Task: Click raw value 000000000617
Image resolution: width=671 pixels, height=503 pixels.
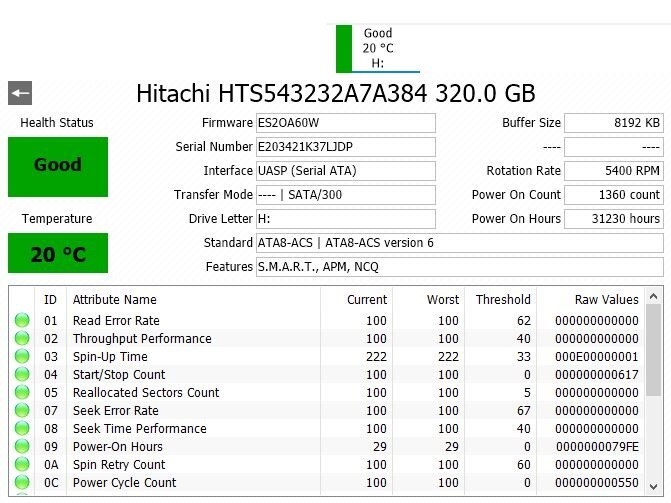Action: (x=597, y=375)
